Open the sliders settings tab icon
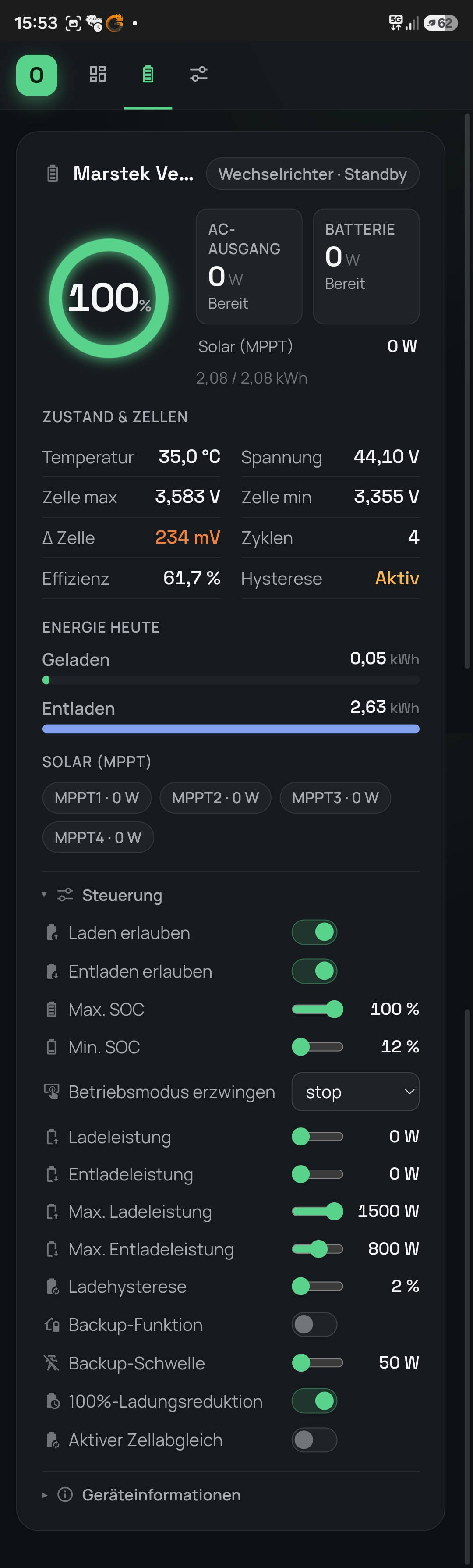473x1568 pixels. 199,74
